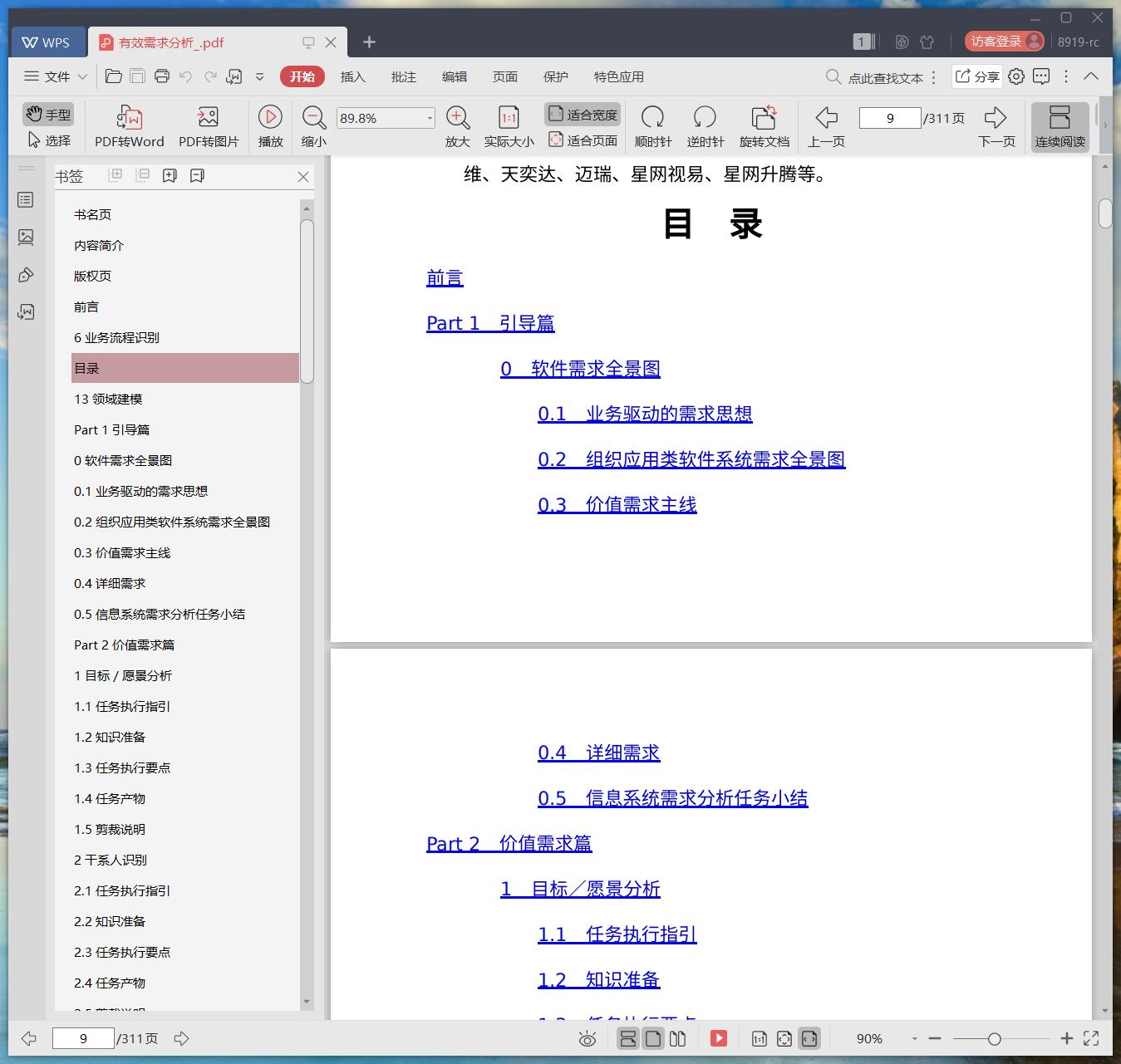Activate the Select tool

49,140
